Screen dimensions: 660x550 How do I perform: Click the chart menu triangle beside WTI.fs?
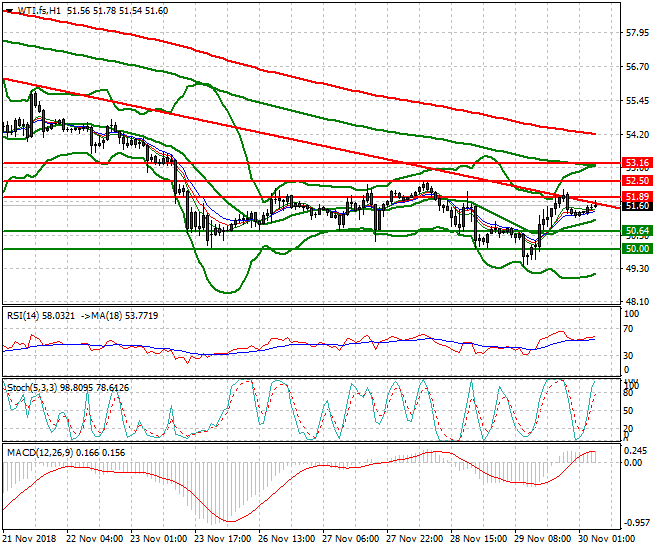click(x=9, y=11)
